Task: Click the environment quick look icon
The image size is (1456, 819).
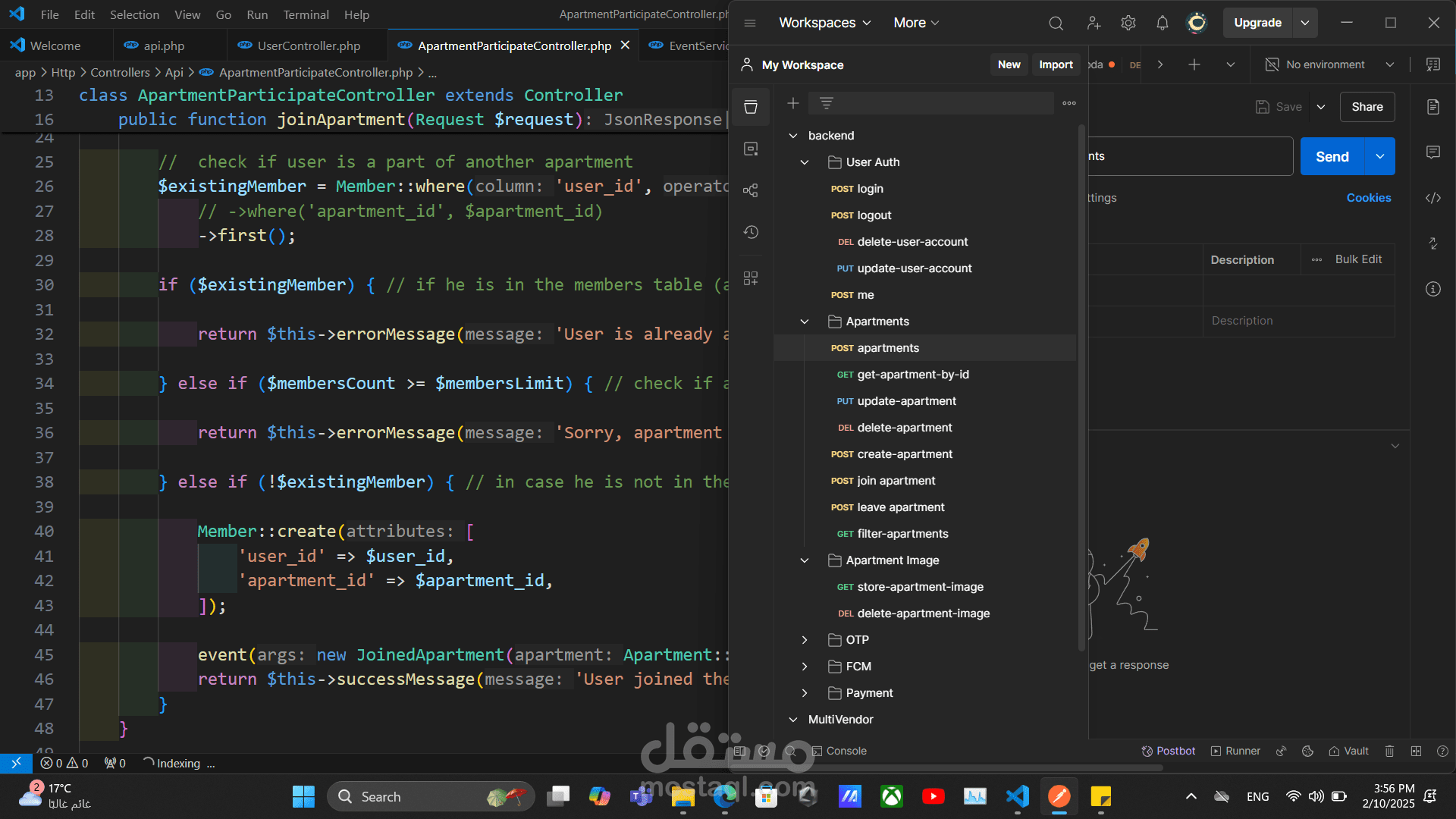Action: [1433, 64]
